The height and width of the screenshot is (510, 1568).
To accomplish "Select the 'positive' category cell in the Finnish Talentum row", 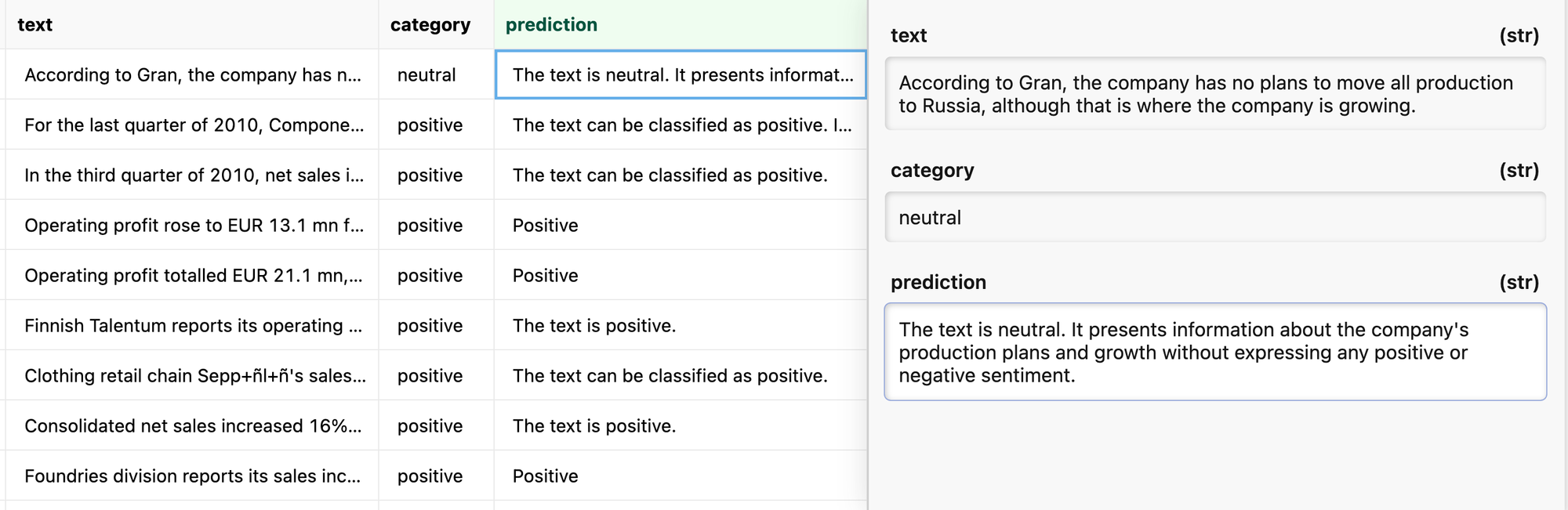I will coord(430,326).
